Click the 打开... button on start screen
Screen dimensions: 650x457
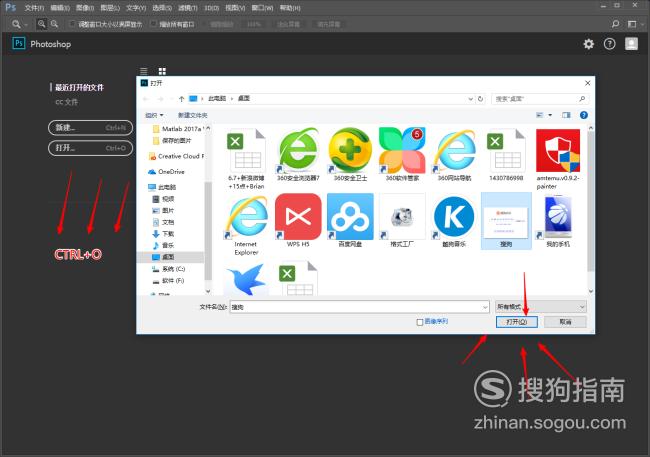click(90, 148)
